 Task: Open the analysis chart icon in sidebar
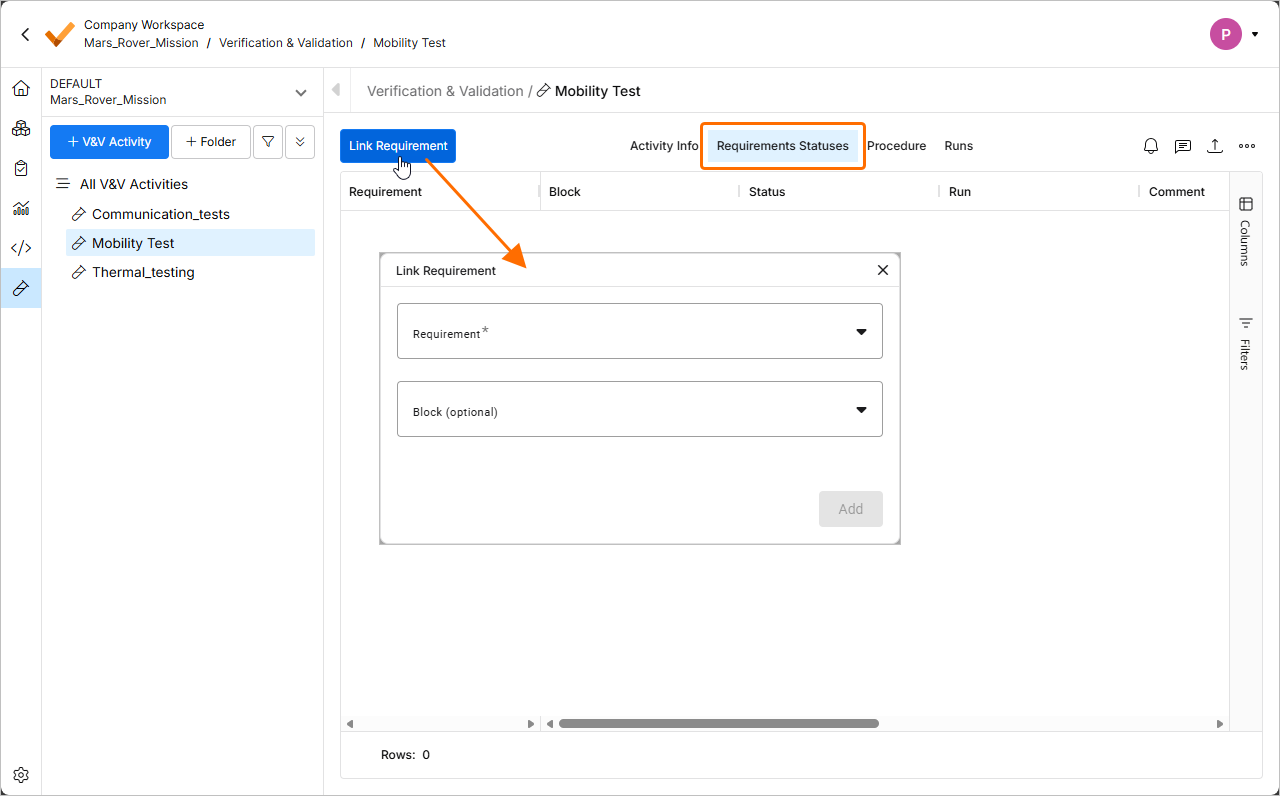click(x=21, y=208)
